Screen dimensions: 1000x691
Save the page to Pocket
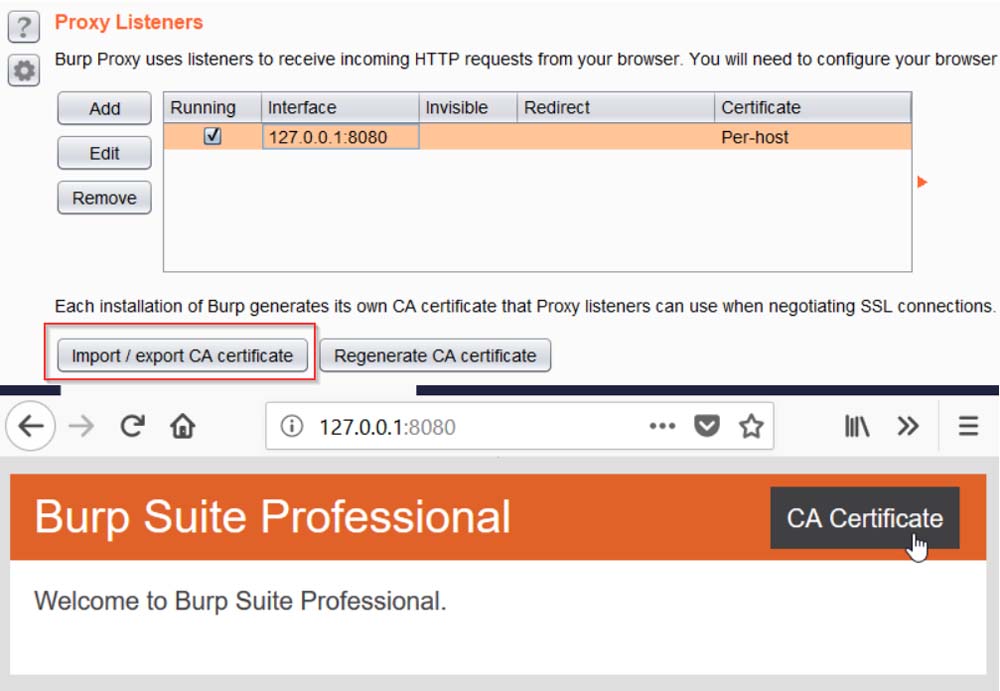point(707,426)
